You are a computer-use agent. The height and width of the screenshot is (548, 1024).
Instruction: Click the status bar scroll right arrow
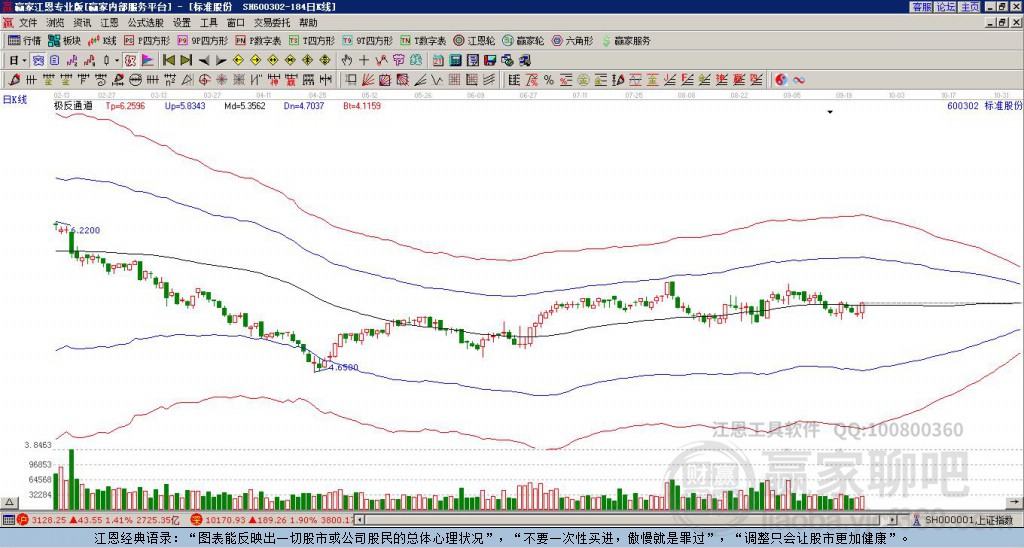[892, 520]
